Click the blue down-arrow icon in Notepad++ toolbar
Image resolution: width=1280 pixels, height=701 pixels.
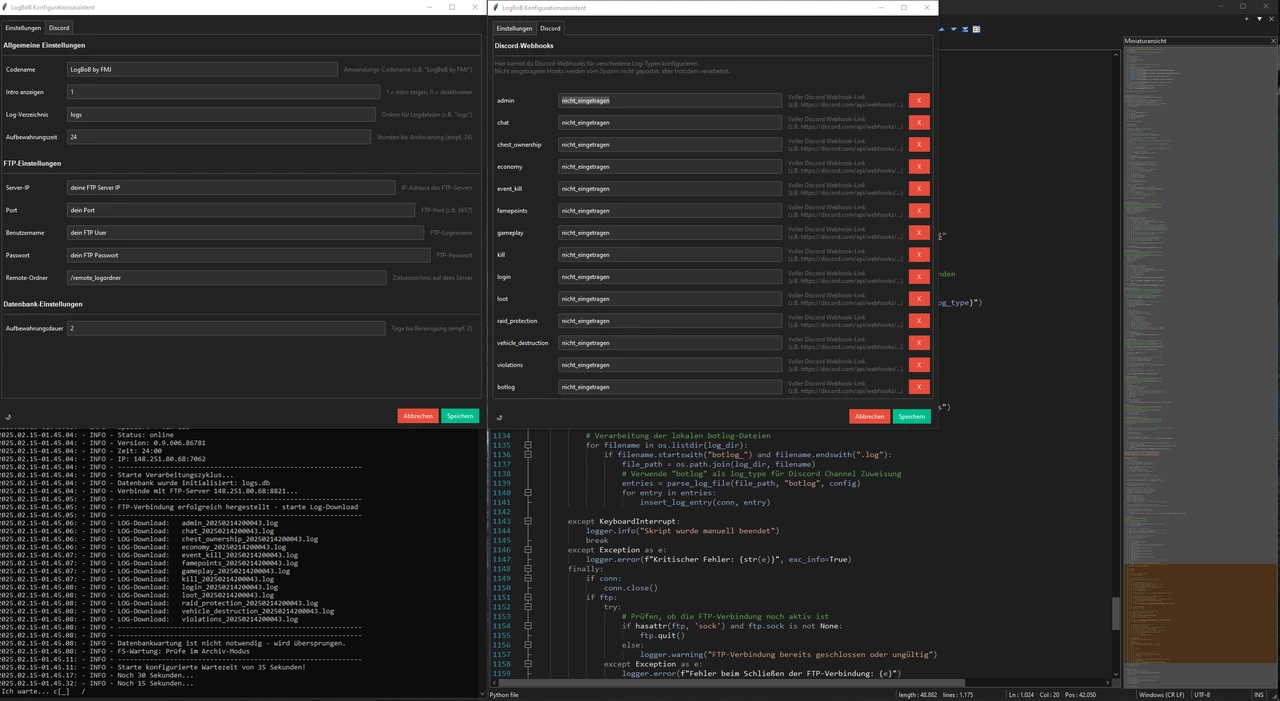coord(954,29)
